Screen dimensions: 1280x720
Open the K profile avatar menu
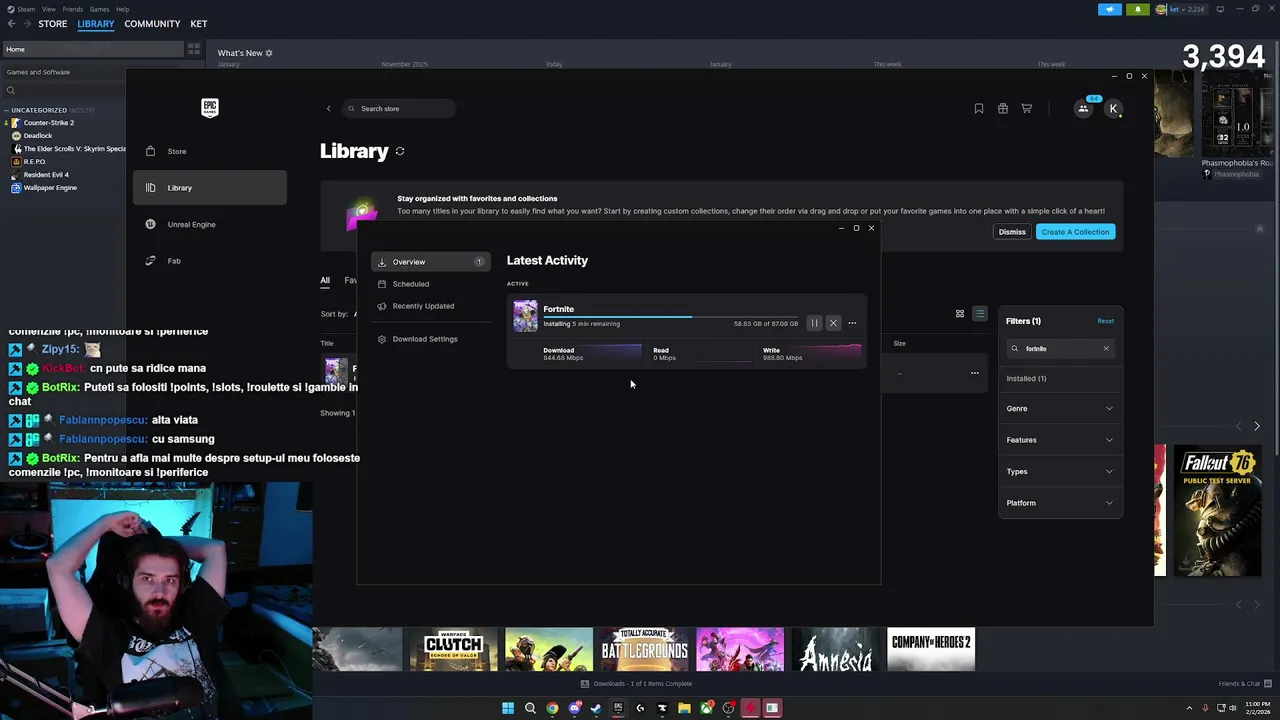tap(1113, 108)
